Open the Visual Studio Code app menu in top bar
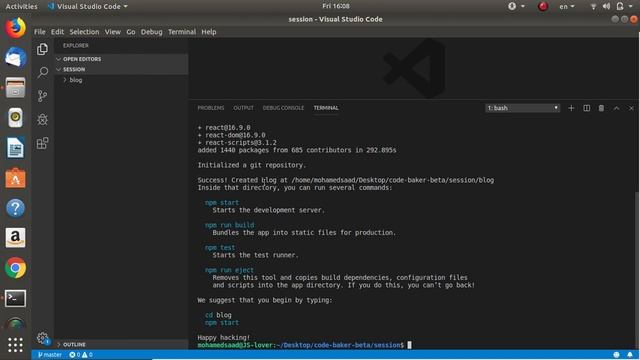640x360 pixels. pyautogui.click(x=88, y=7)
